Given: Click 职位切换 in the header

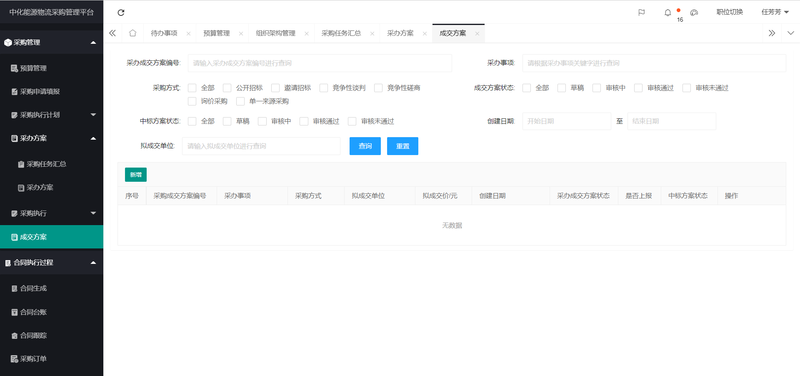Looking at the screenshot, I should coord(730,12).
